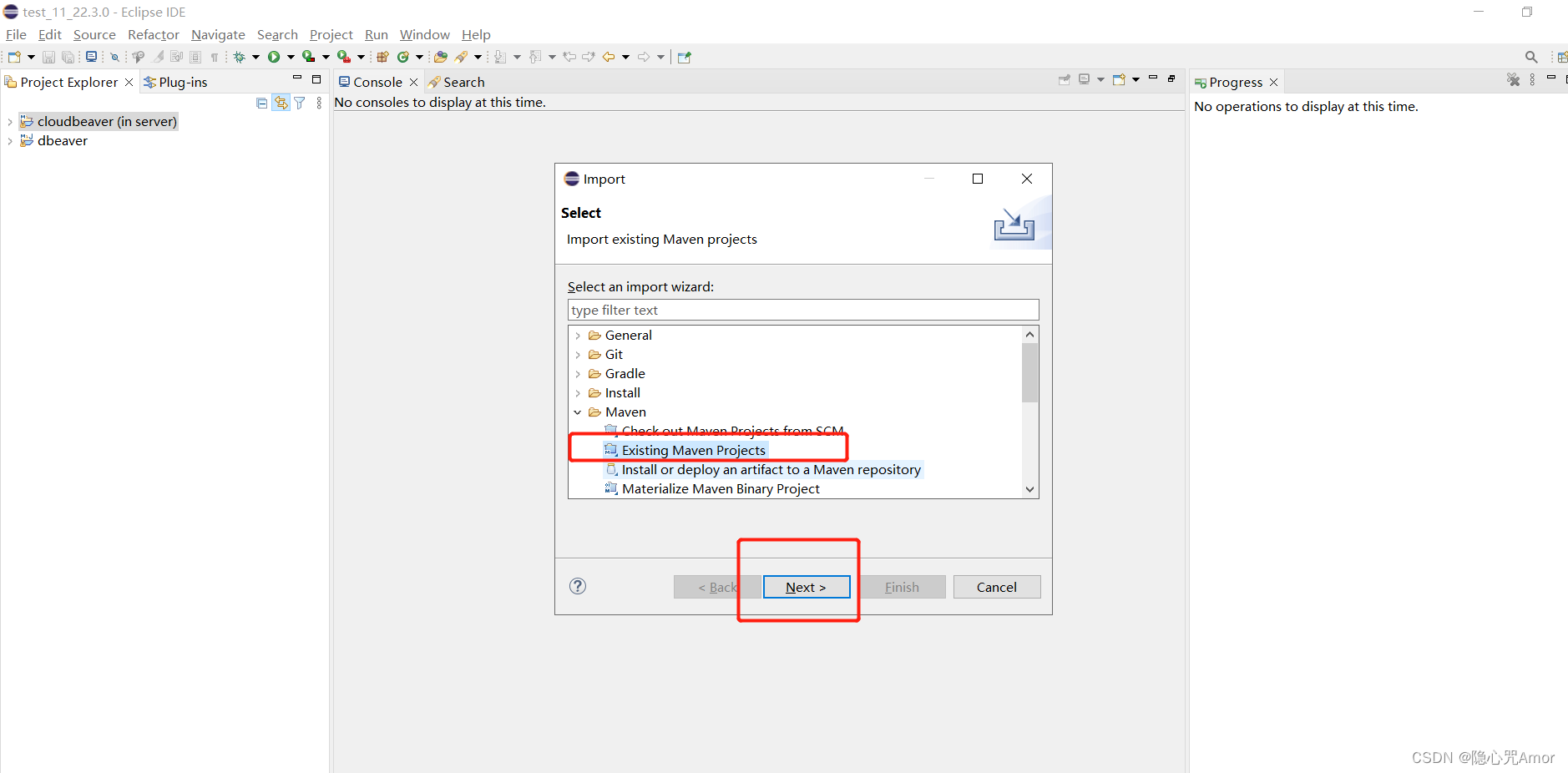Click the wizard list scrollbar down arrow
Screen dimensions: 1568x773
pos(1029,490)
